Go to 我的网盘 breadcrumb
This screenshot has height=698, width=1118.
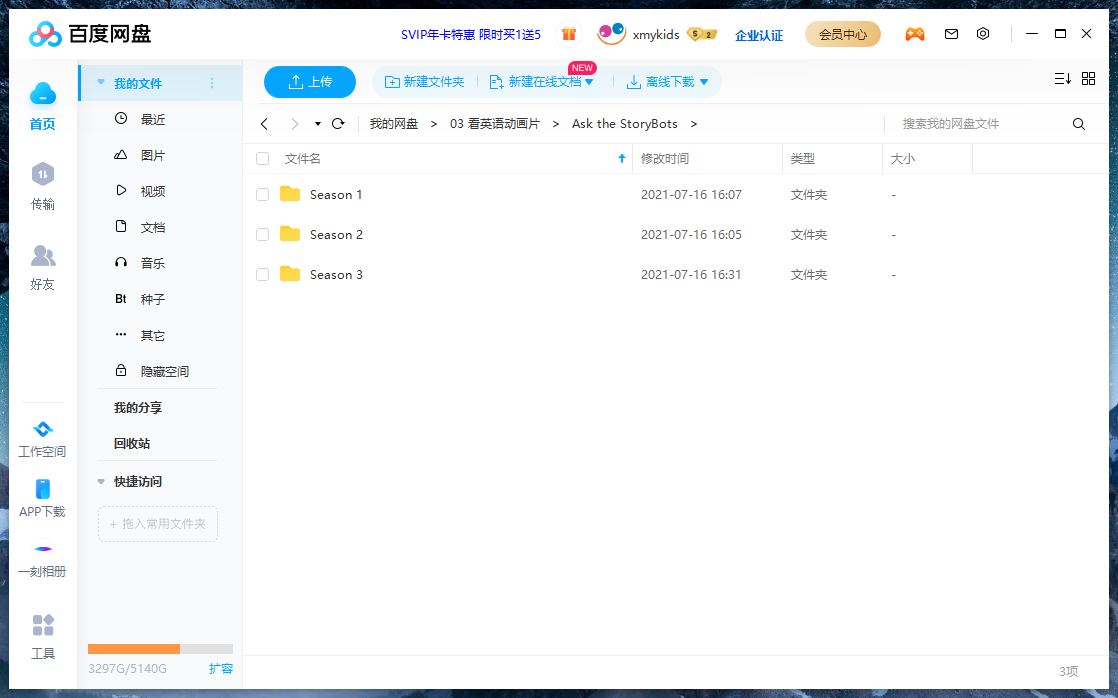click(394, 124)
